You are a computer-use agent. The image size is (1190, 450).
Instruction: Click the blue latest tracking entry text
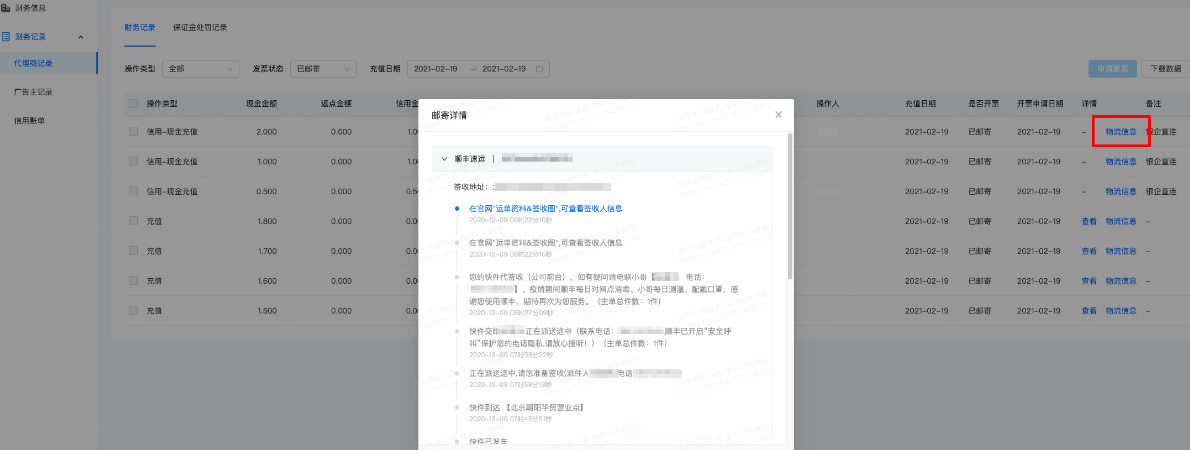pos(546,207)
